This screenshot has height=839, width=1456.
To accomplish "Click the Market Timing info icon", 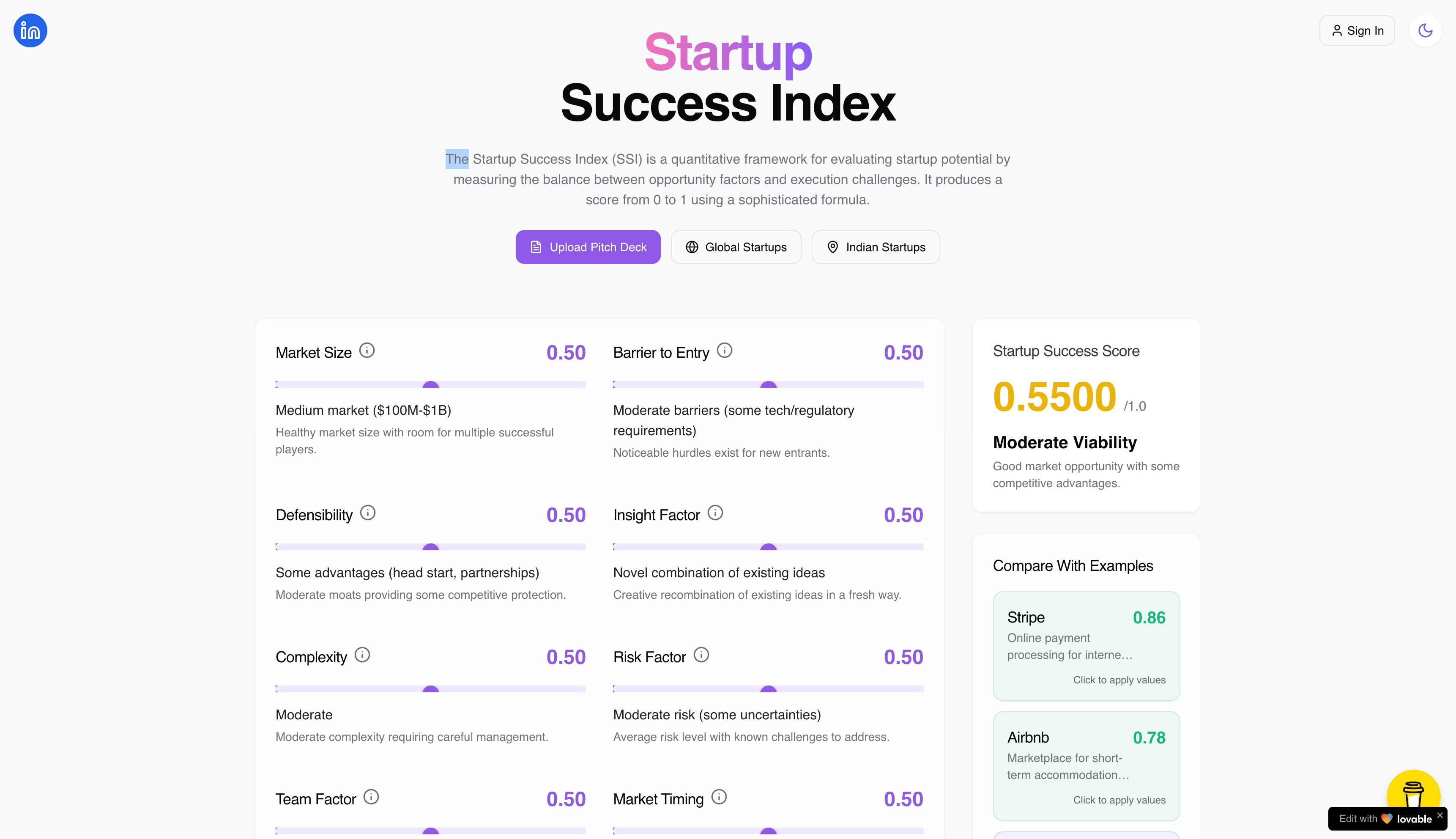I will click(x=719, y=797).
